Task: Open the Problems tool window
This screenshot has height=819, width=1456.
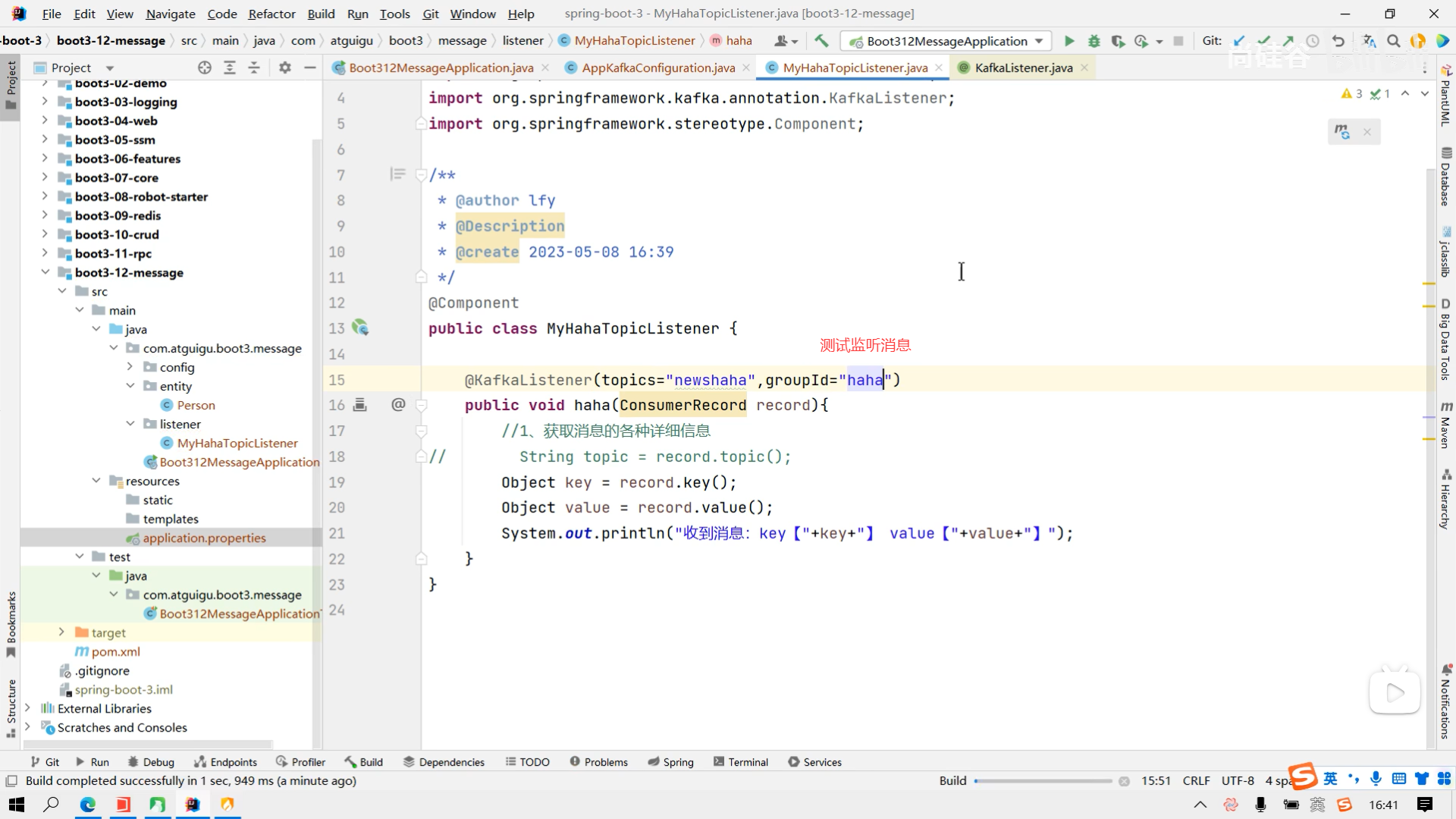Action: (598, 761)
